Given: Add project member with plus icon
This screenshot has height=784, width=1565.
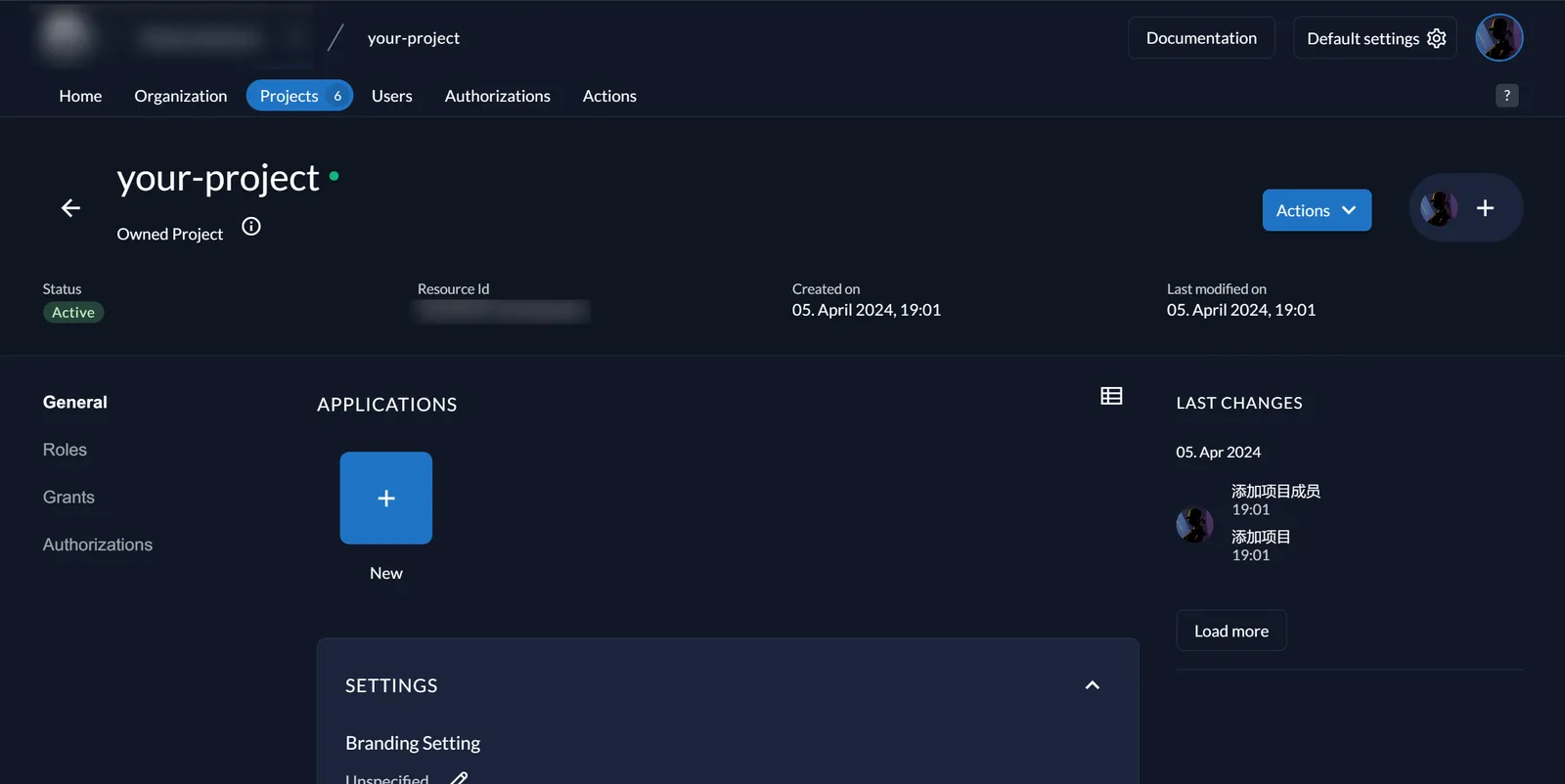Looking at the screenshot, I should pyautogui.click(x=1485, y=208).
